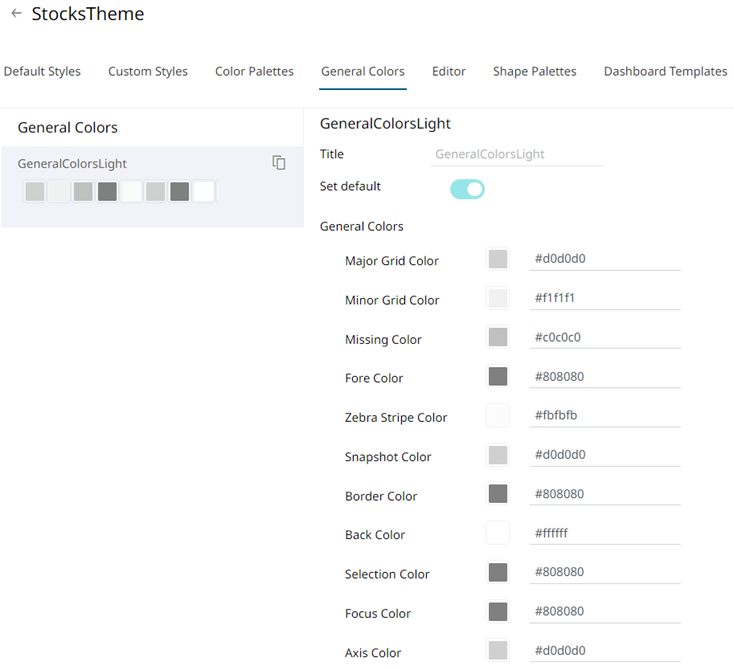Open the Fore Color swatch picker
Viewport: 734px width, 670px height.
point(498,377)
